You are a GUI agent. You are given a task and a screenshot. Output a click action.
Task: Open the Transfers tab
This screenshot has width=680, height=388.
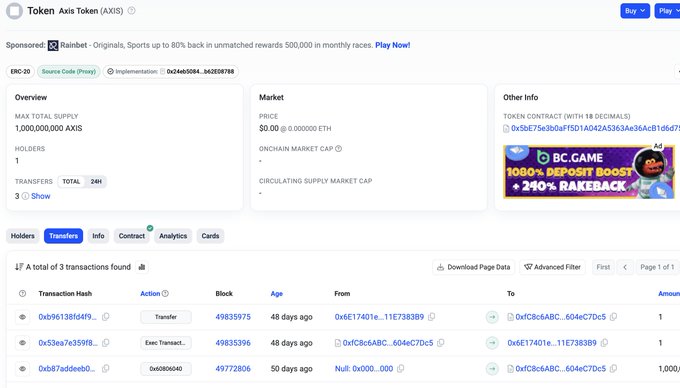(x=63, y=236)
